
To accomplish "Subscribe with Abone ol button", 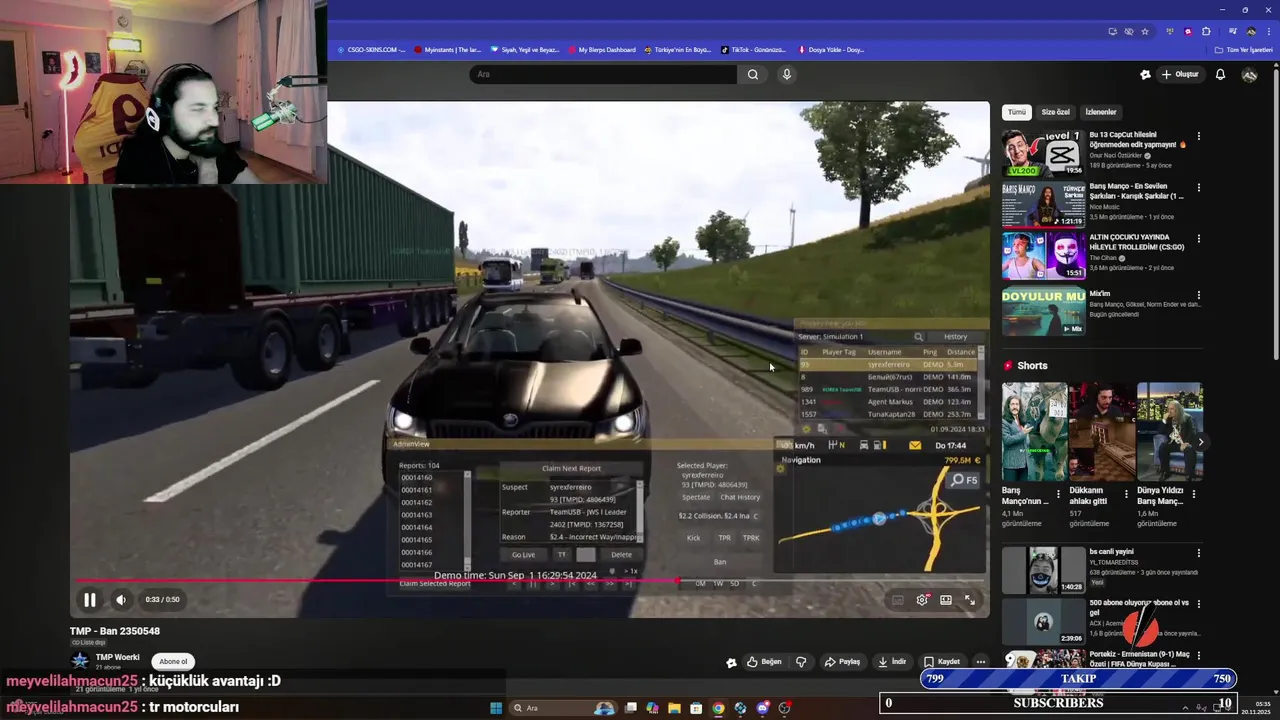I will point(173,661).
